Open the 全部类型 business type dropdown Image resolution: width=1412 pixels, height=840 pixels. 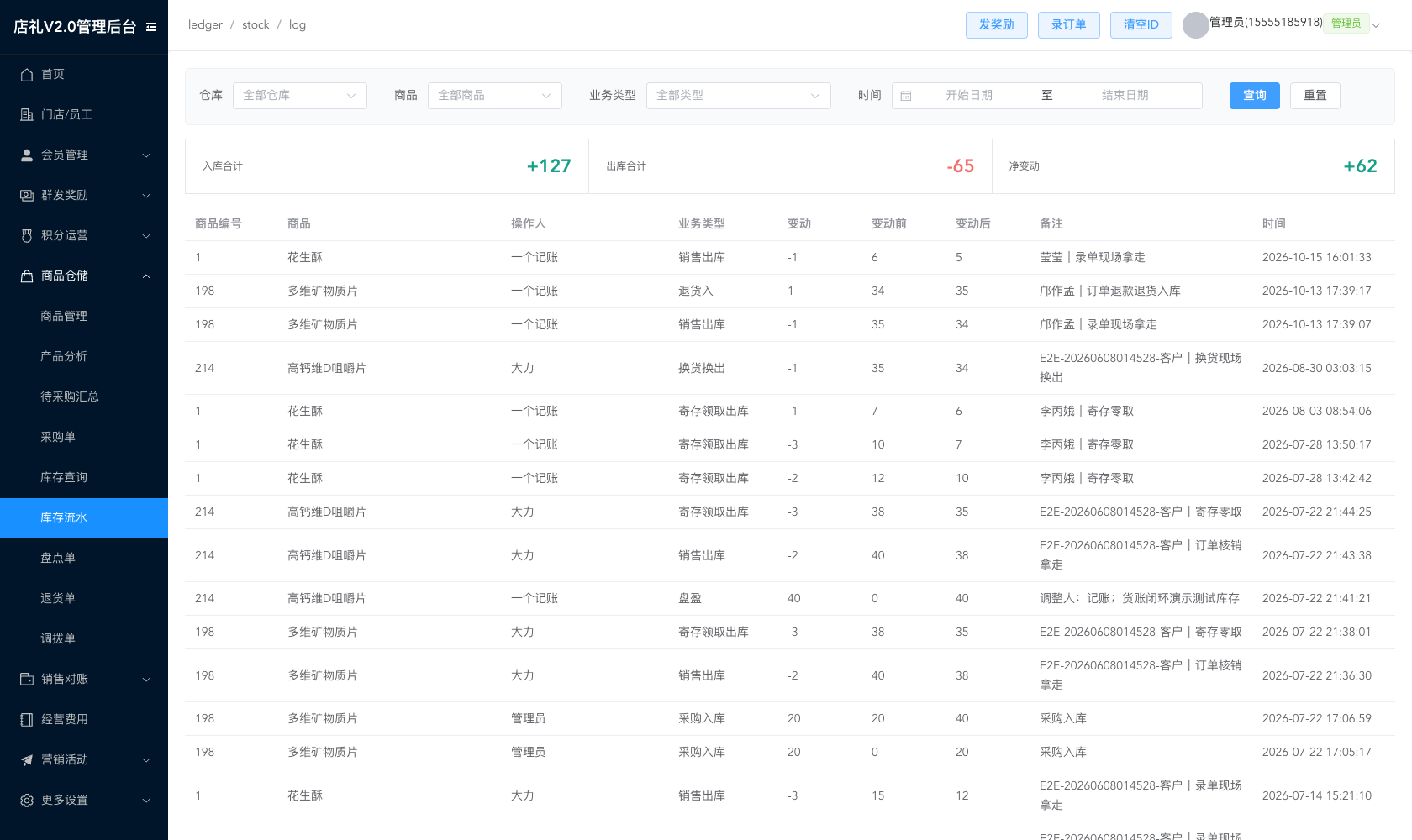coord(739,96)
